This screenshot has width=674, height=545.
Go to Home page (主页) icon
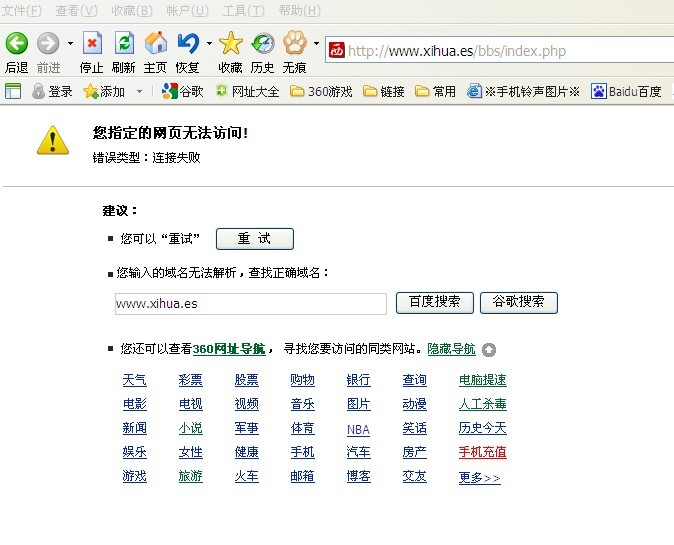point(156,44)
